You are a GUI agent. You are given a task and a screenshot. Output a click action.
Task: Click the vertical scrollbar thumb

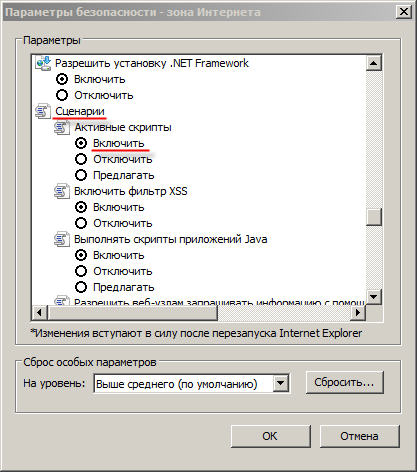pyautogui.click(x=374, y=217)
